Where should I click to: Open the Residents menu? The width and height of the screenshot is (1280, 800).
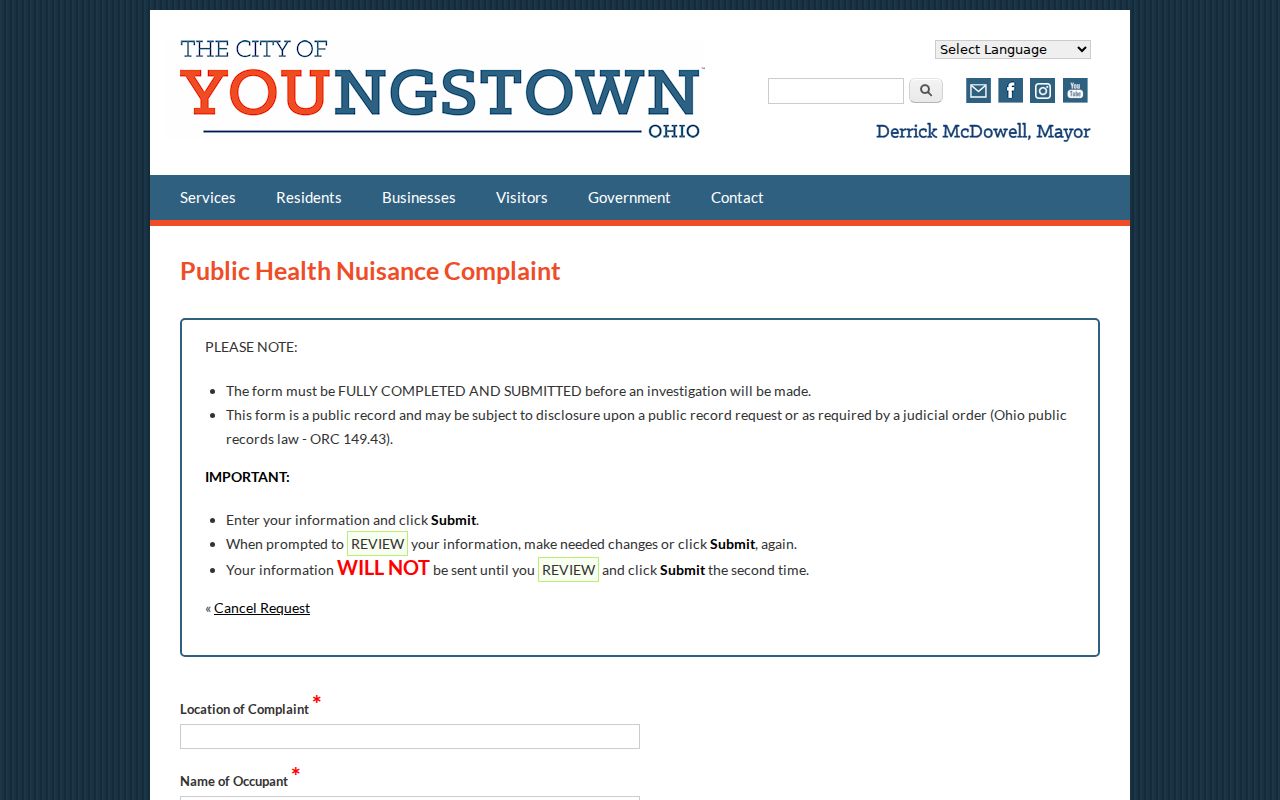(x=309, y=198)
